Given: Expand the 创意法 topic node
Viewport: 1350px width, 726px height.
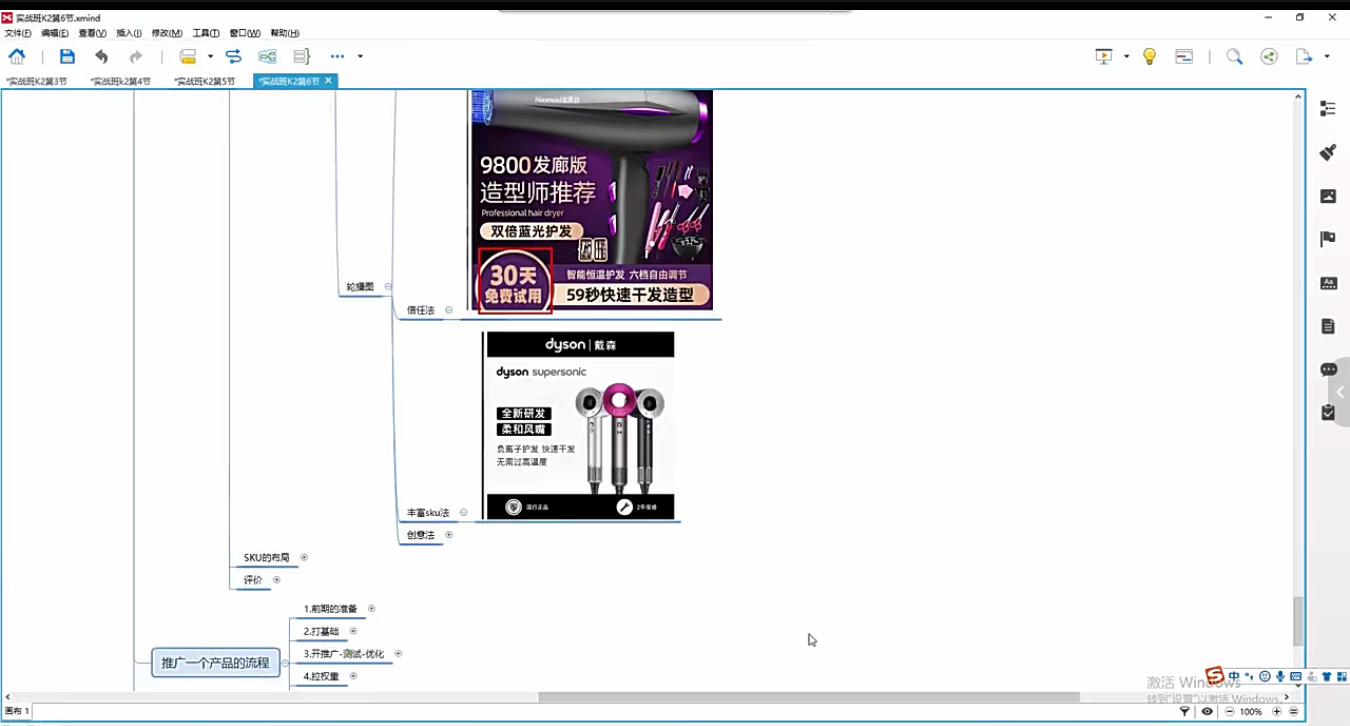Looking at the screenshot, I should click(448, 534).
